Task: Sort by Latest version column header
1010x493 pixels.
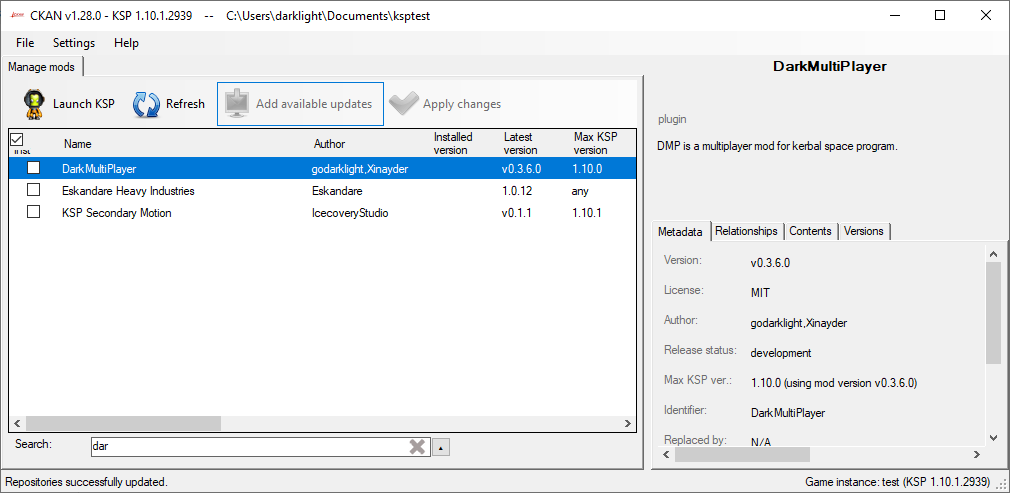Action: click(x=520, y=143)
